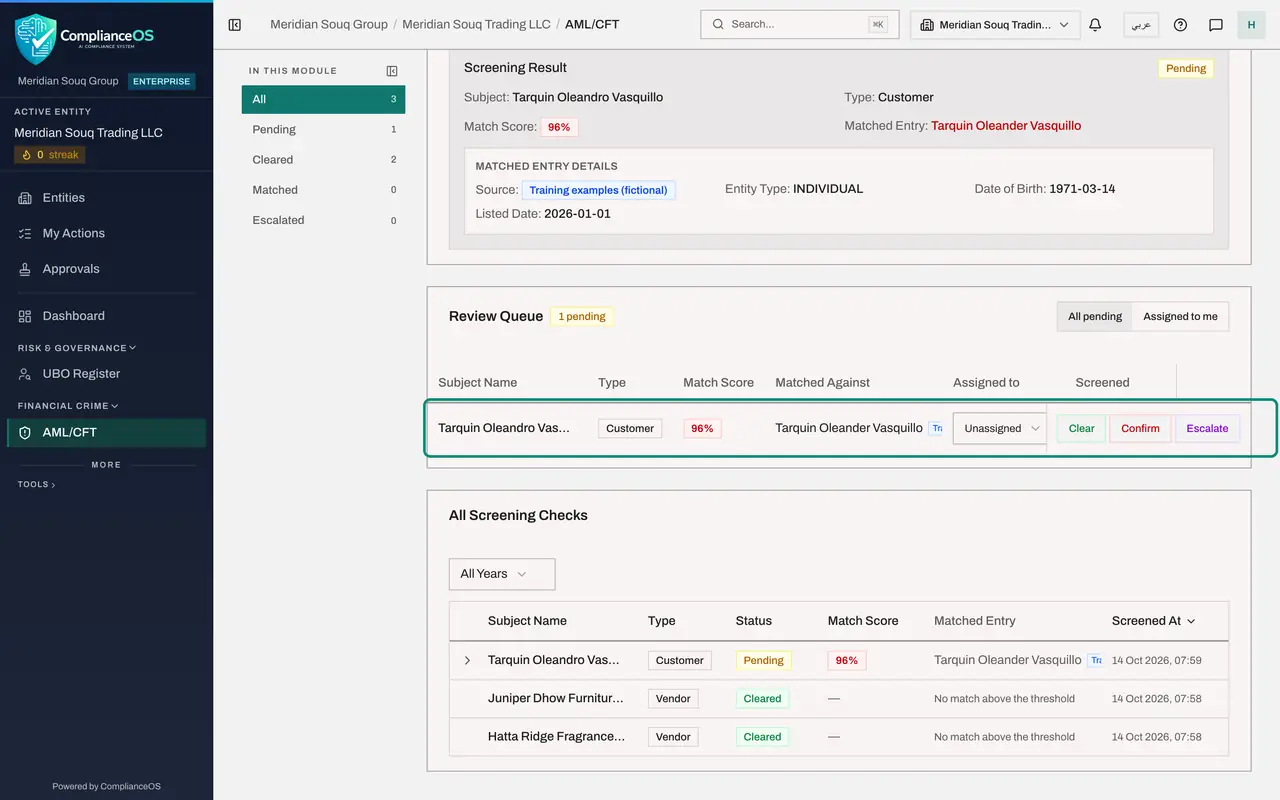The image size is (1280, 800).
Task: Focus the Search input field
Action: (x=800, y=24)
